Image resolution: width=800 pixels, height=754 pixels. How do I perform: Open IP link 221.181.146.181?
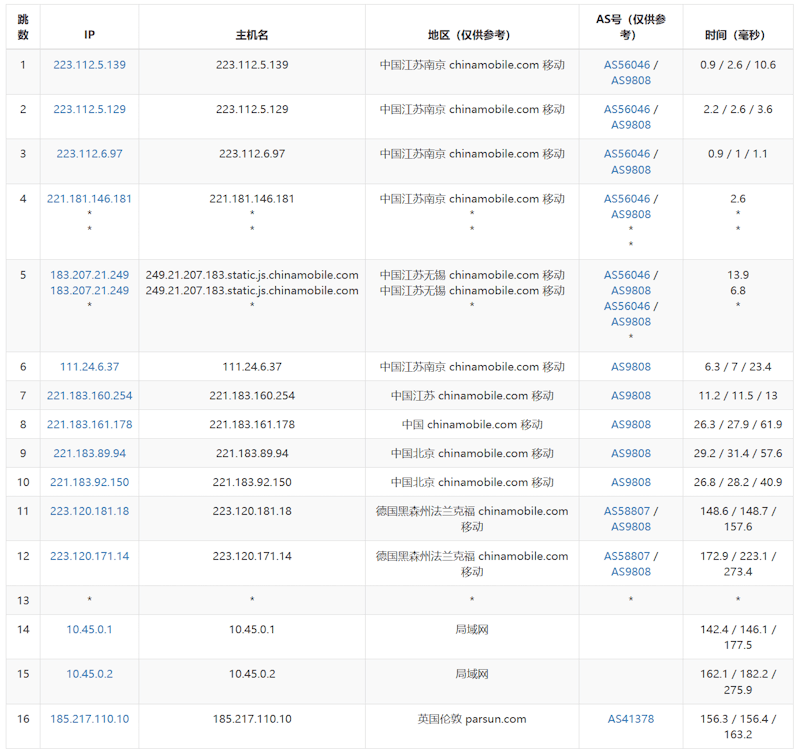click(89, 198)
